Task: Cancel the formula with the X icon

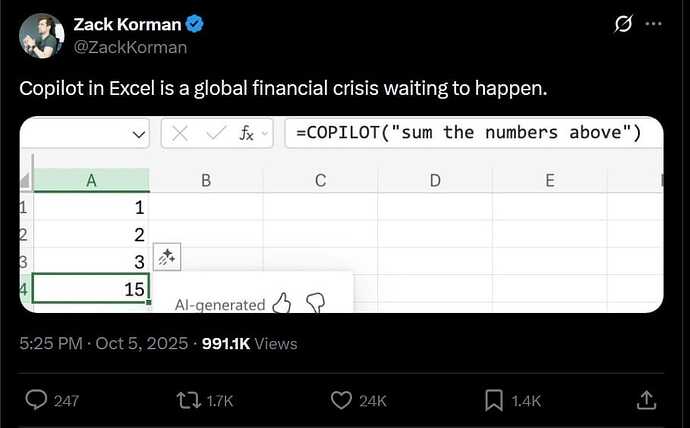Action: pyautogui.click(x=182, y=133)
